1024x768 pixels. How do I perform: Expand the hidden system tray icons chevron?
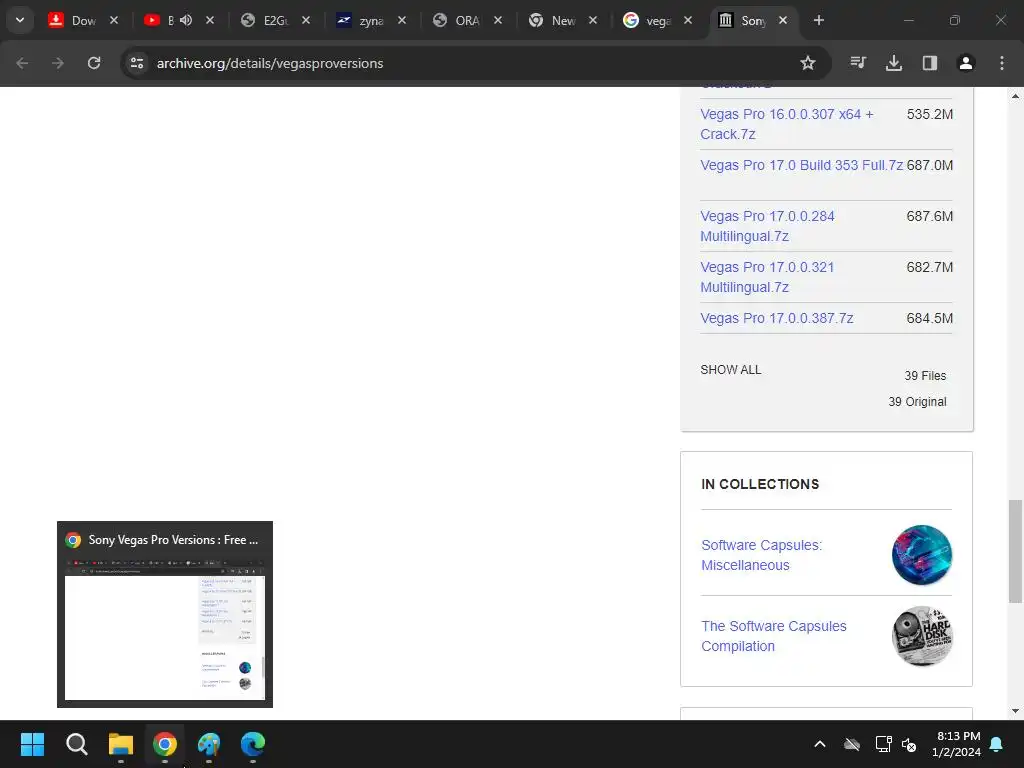820,744
